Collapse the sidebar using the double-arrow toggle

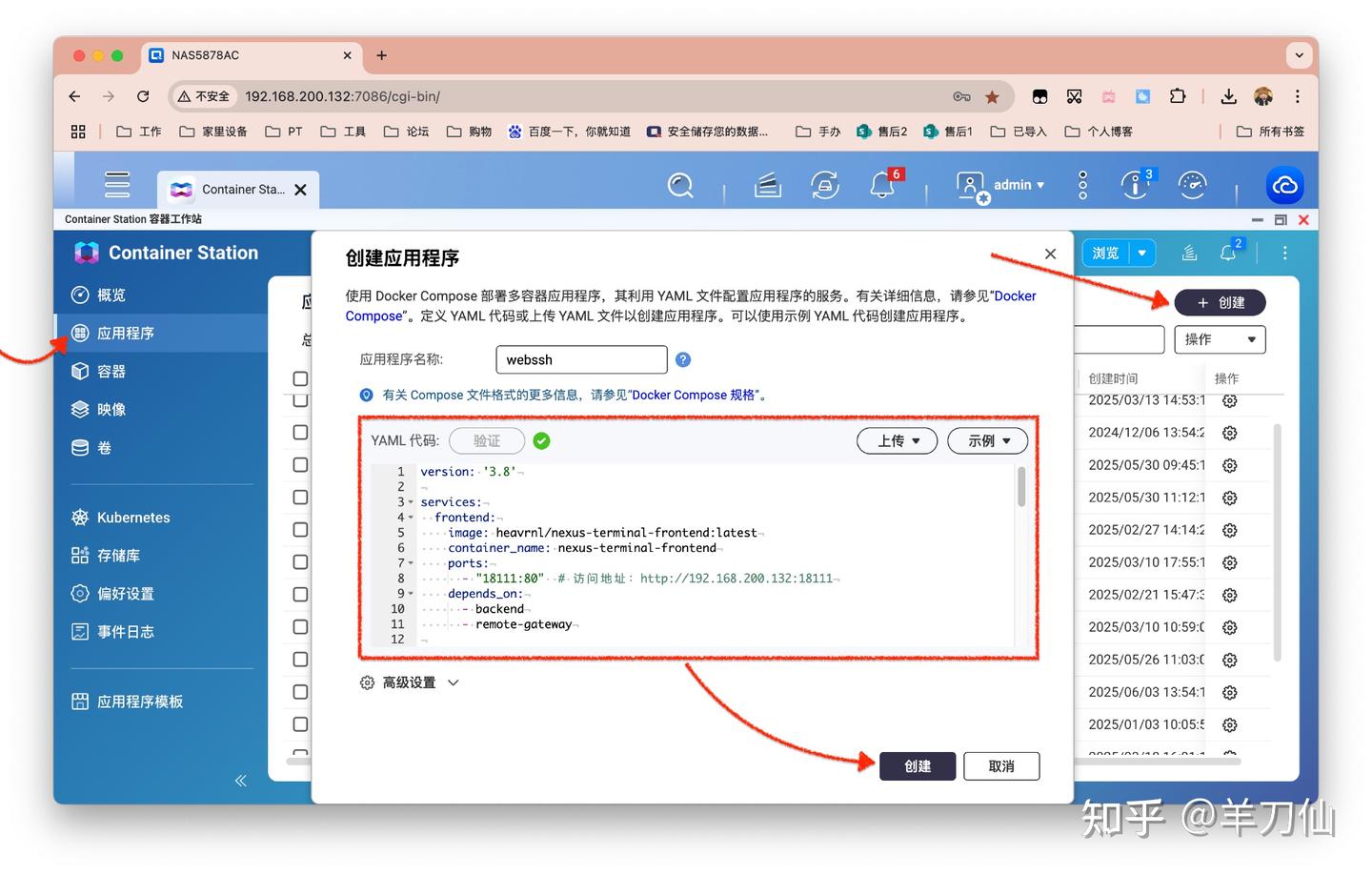click(x=240, y=780)
